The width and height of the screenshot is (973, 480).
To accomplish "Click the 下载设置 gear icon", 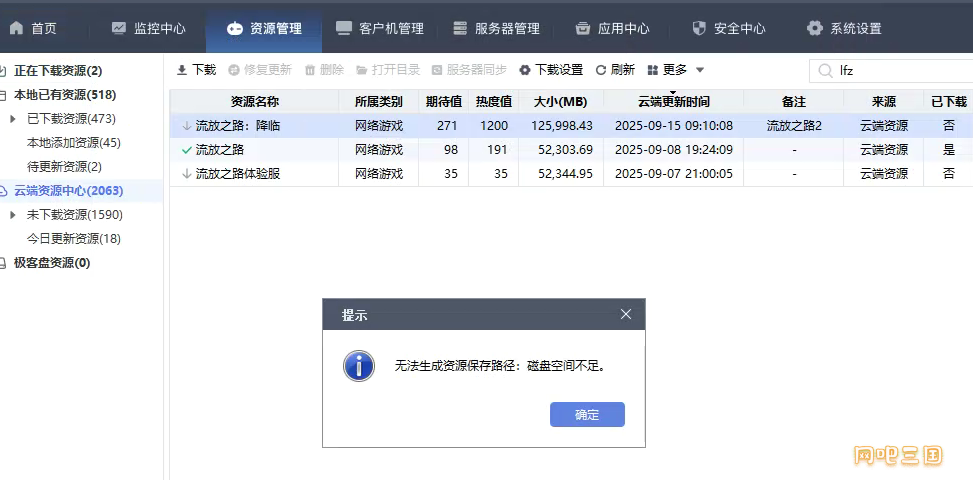I will (525, 70).
